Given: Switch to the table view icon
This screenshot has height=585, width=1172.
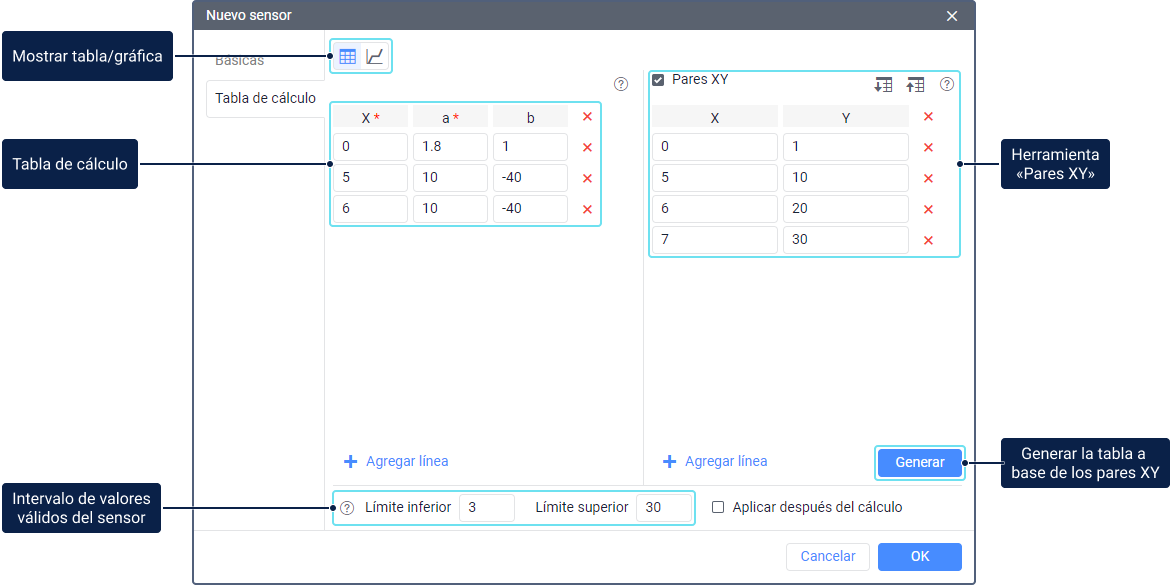Looking at the screenshot, I should click(x=347, y=57).
